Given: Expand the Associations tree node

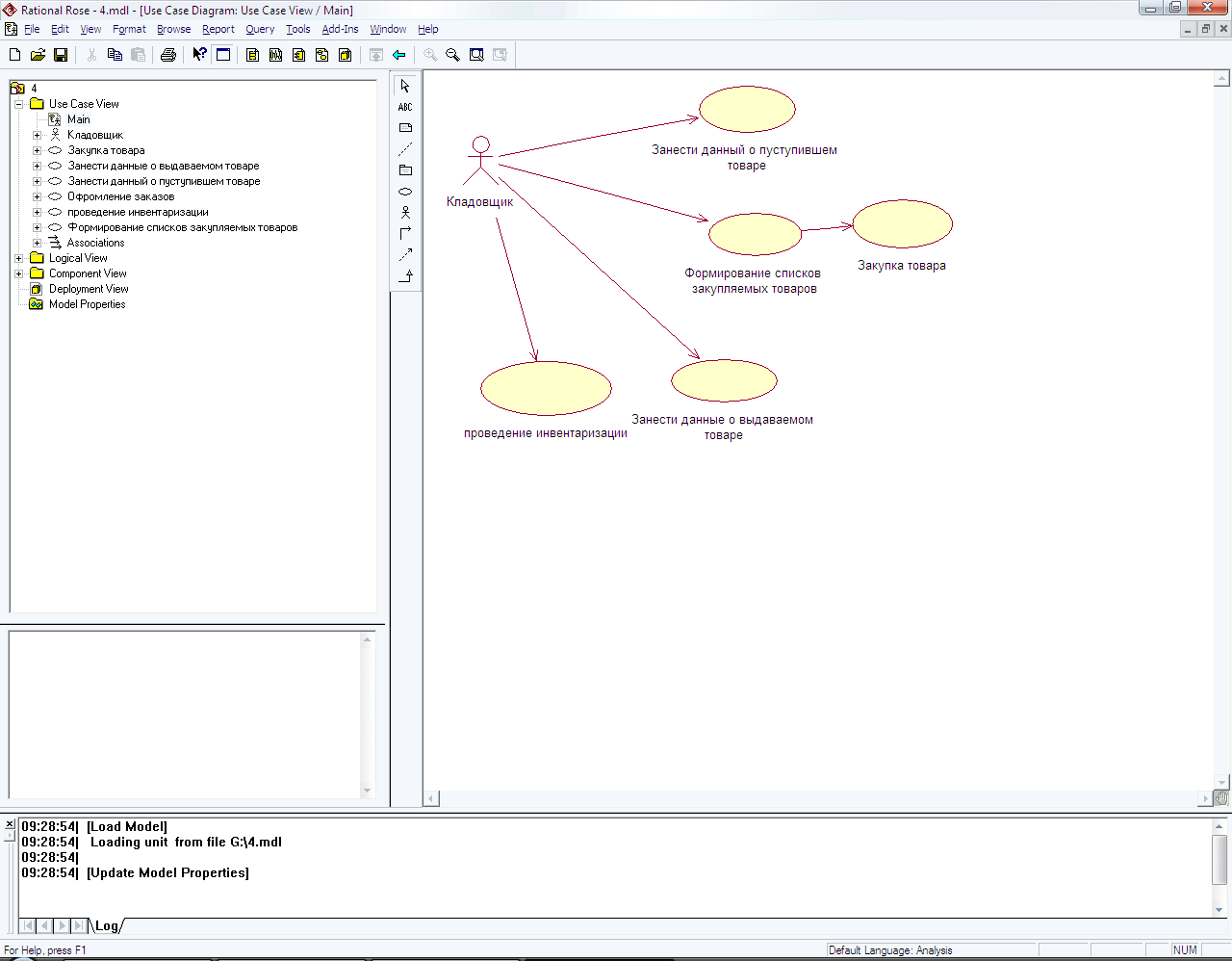Looking at the screenshot, I should 37,243.
